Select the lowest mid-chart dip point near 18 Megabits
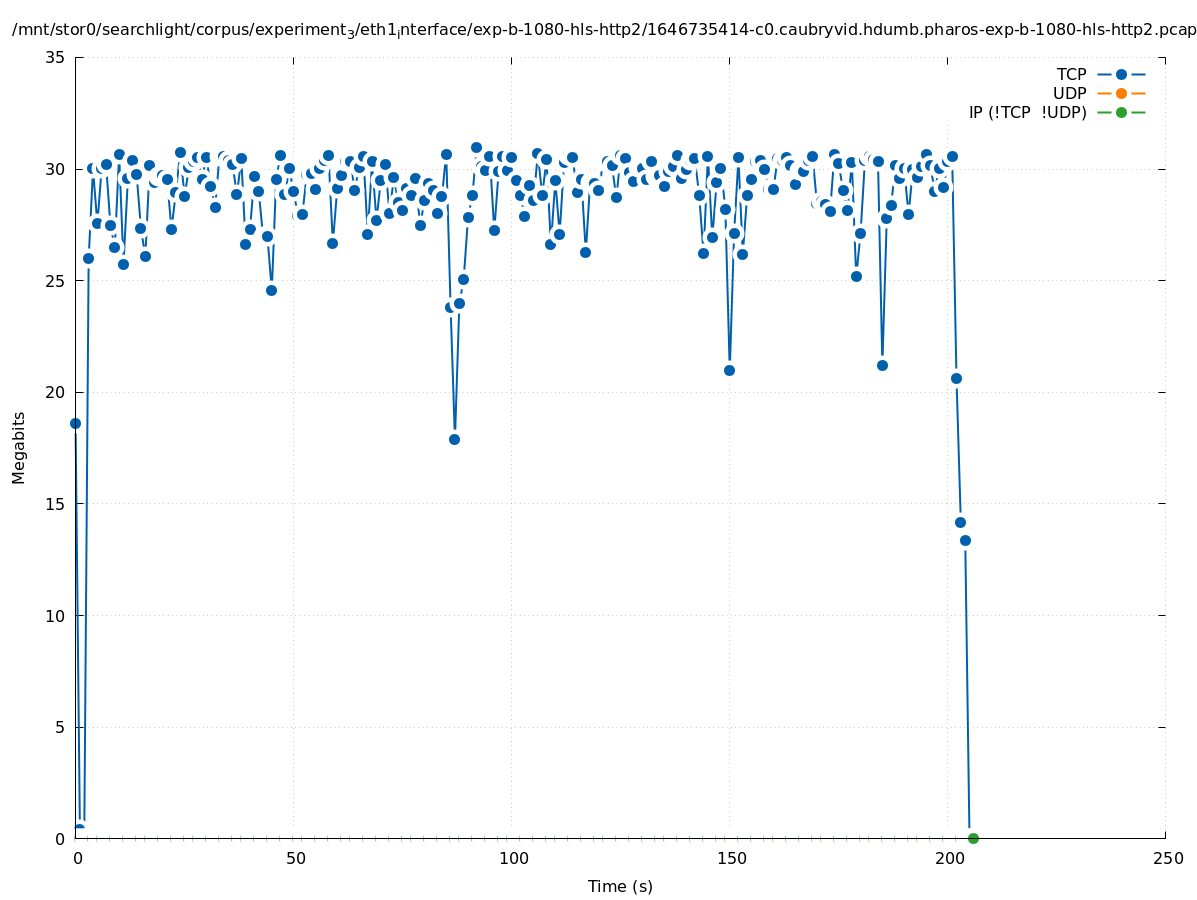The image size is (1197, 900). (454, 439)
